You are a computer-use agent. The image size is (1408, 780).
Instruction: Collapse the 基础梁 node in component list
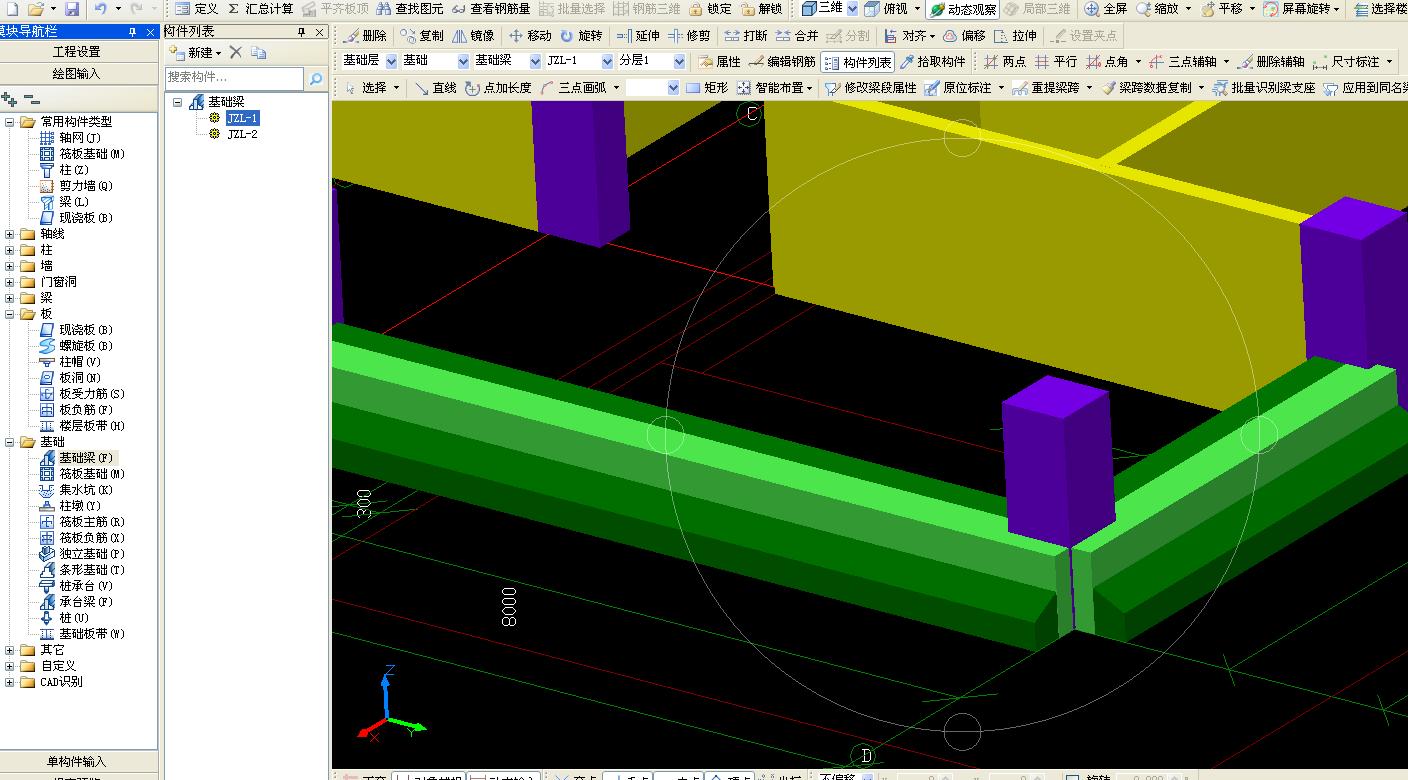click(178, 102)
